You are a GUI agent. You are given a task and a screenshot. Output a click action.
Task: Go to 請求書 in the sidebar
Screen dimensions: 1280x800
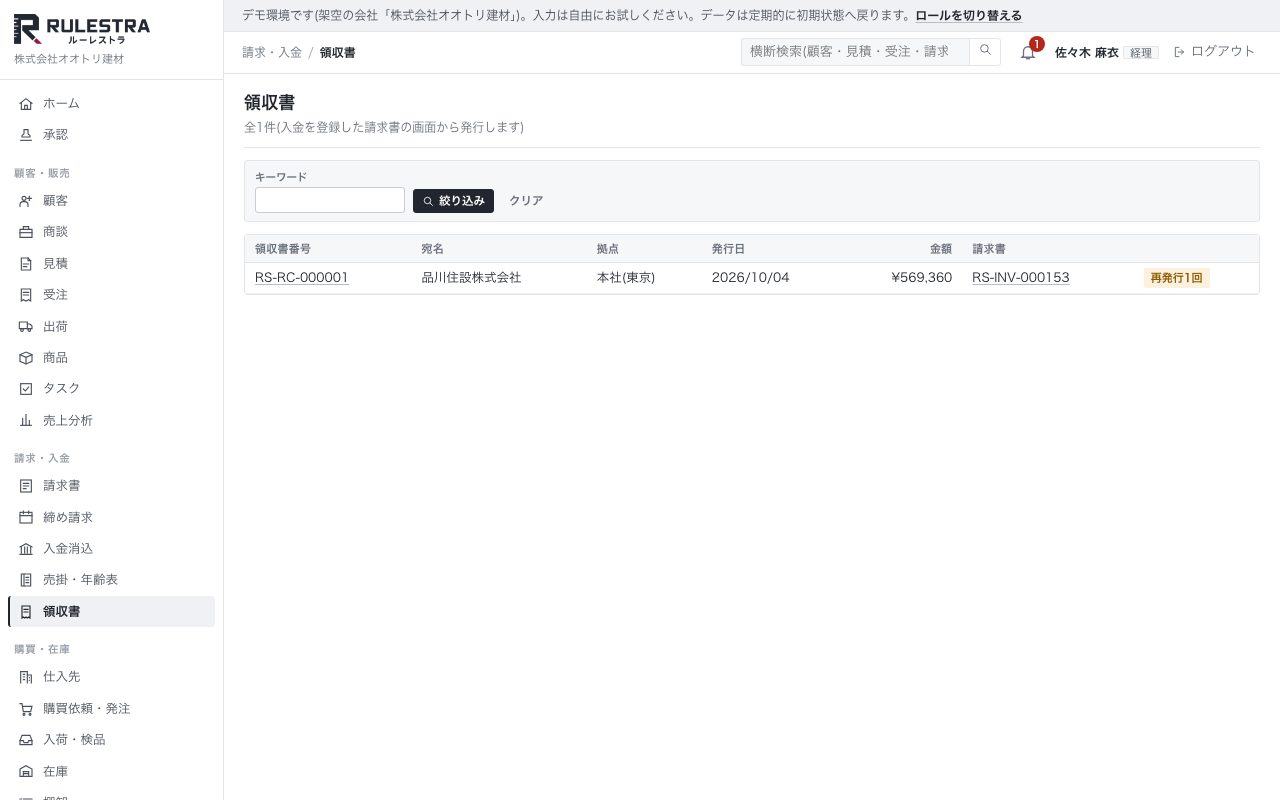(x=111, y=486)
